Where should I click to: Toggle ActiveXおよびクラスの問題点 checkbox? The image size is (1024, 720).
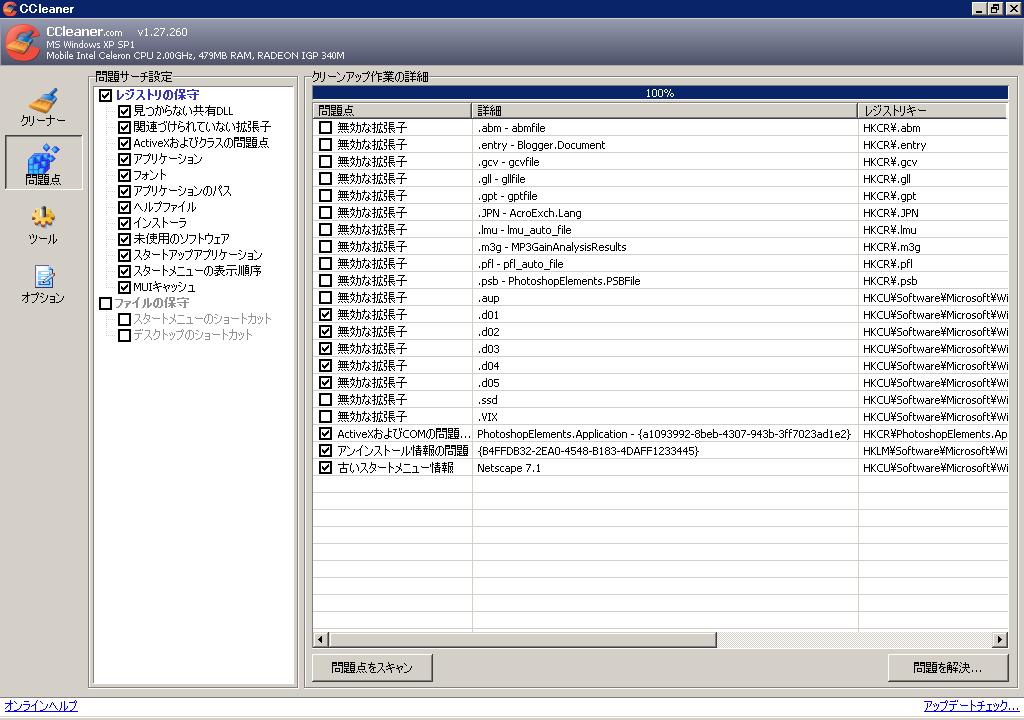coord(124,143)
